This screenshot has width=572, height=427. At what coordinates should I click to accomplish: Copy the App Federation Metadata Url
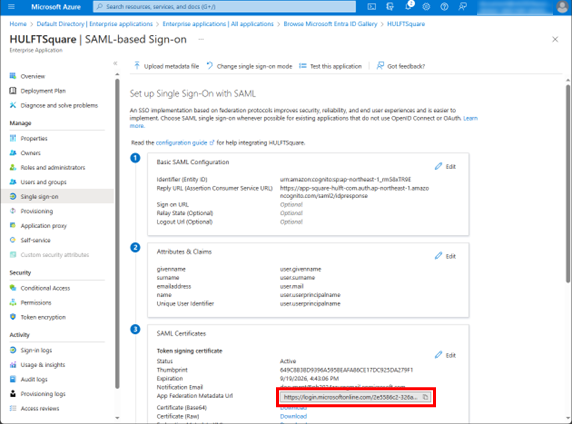(425, 397)
